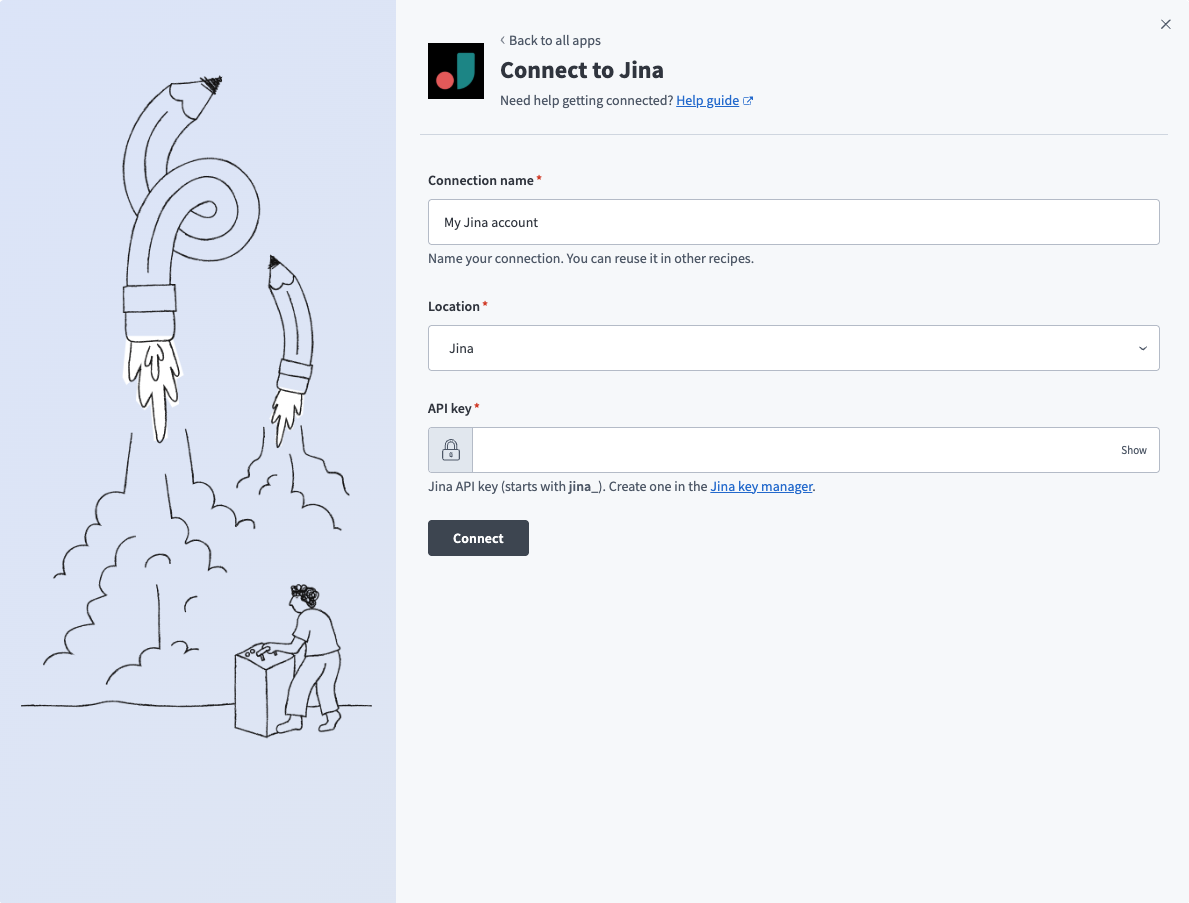Click the Connect button
1189x903 pixels.
pos(478,538)
